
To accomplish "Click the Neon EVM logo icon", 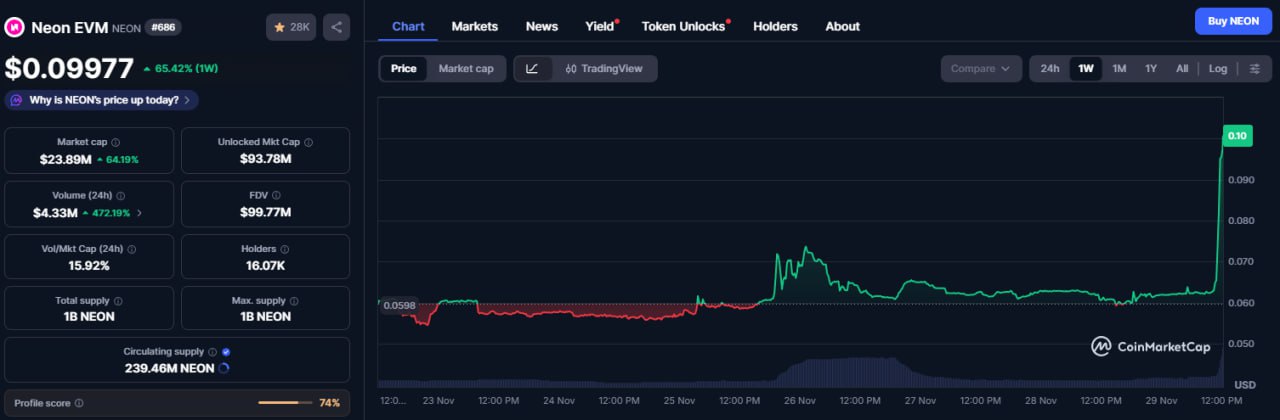I will point(15,27).
